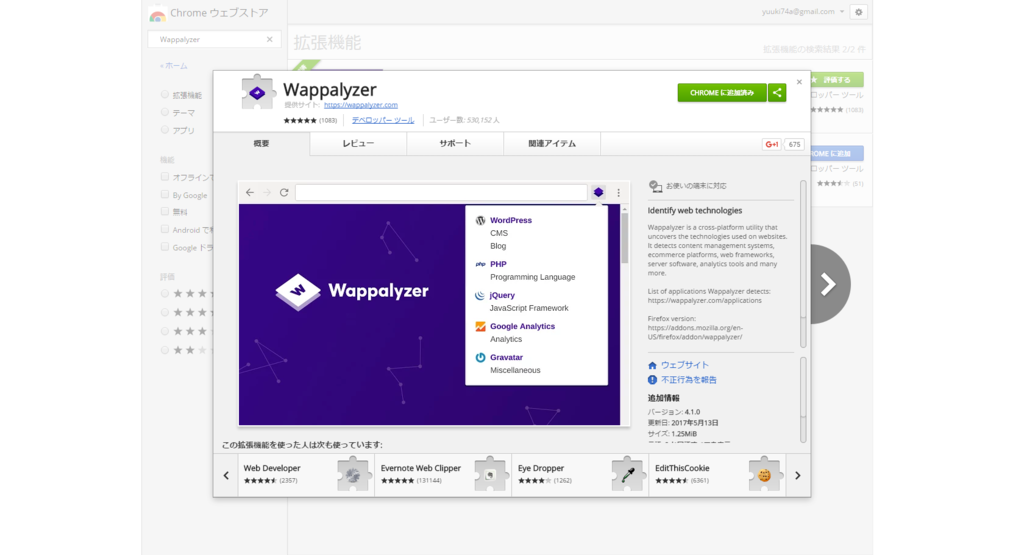This screenshot has width=1024, height=555.
Task: Switch to the サポート tab
Action: point(455,144)
